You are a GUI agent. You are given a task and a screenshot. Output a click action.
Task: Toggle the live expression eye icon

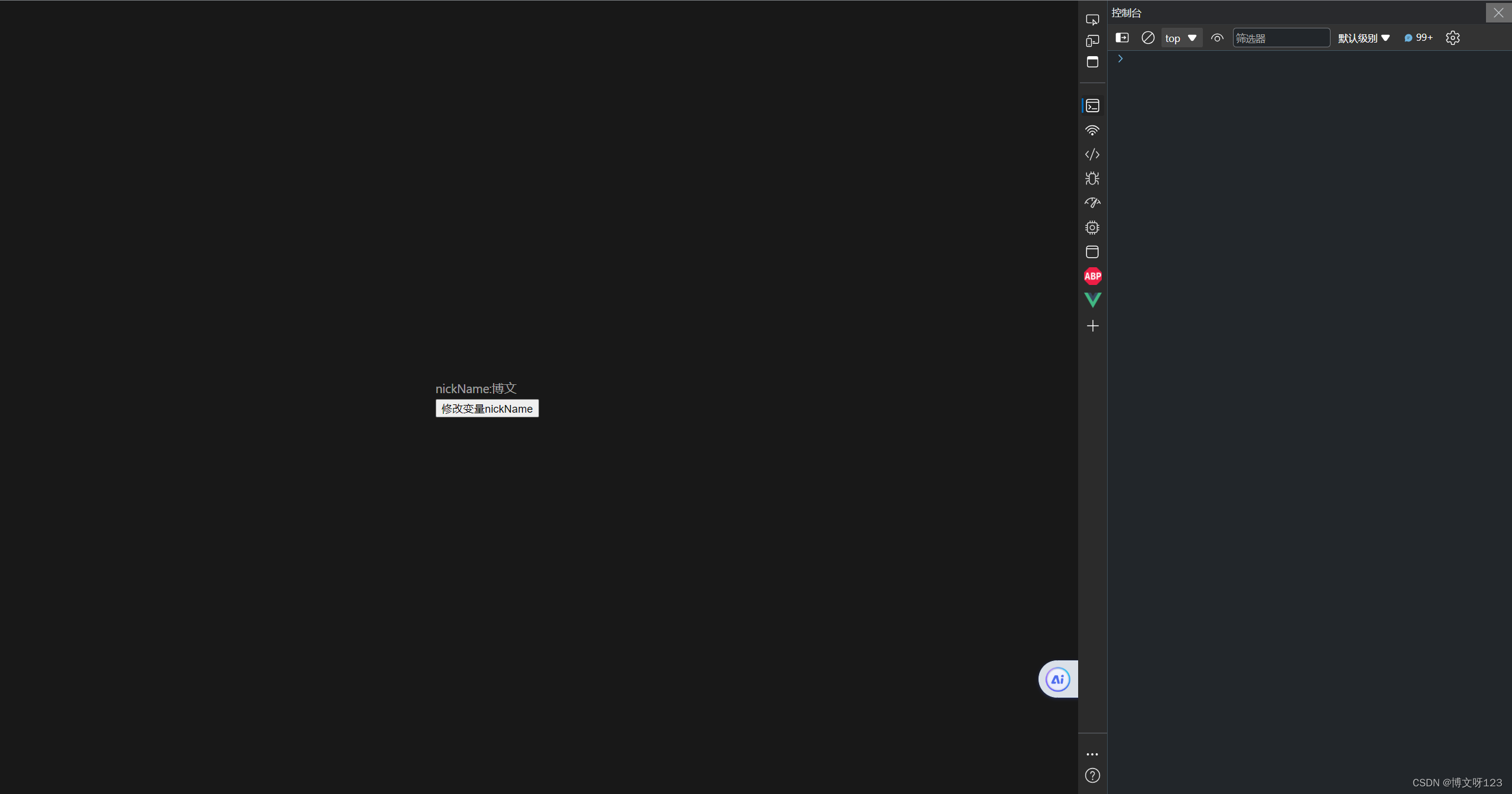1216,38
